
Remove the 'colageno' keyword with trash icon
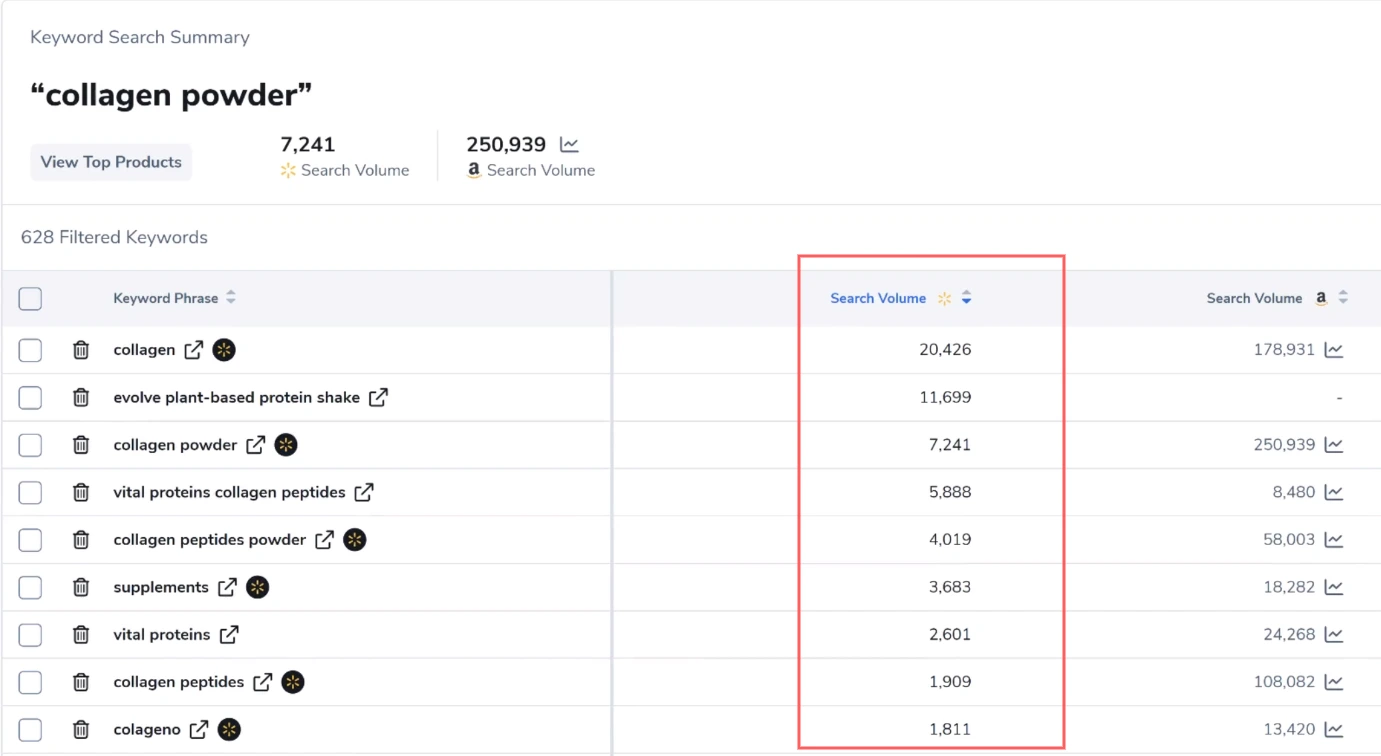click(81, 730)
